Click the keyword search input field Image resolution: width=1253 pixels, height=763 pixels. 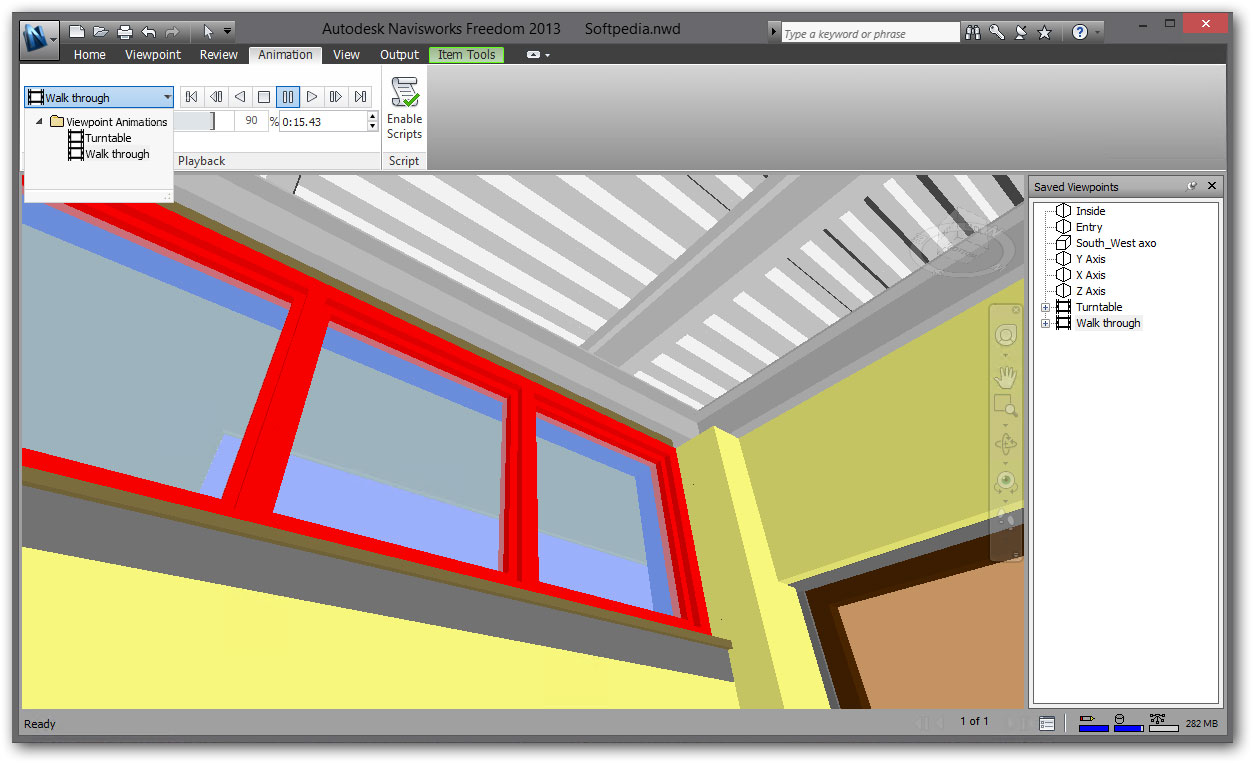pyautogui.click(x=869, y=33)
